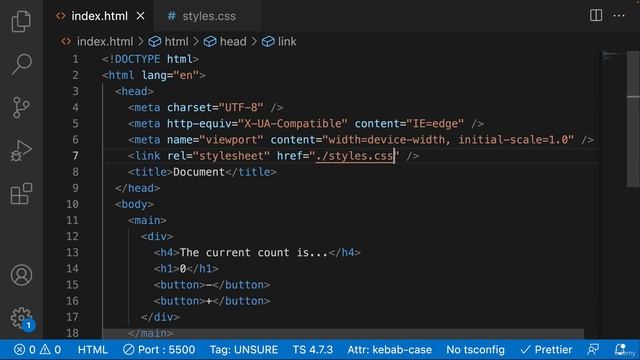The image size is (640, 360).
Task: Open the Extensions view
Action: click(x=21, y=193)
